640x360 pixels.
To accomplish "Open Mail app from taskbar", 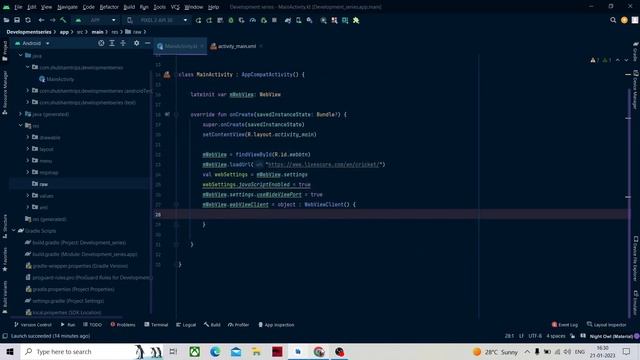I will click(236, 351).
